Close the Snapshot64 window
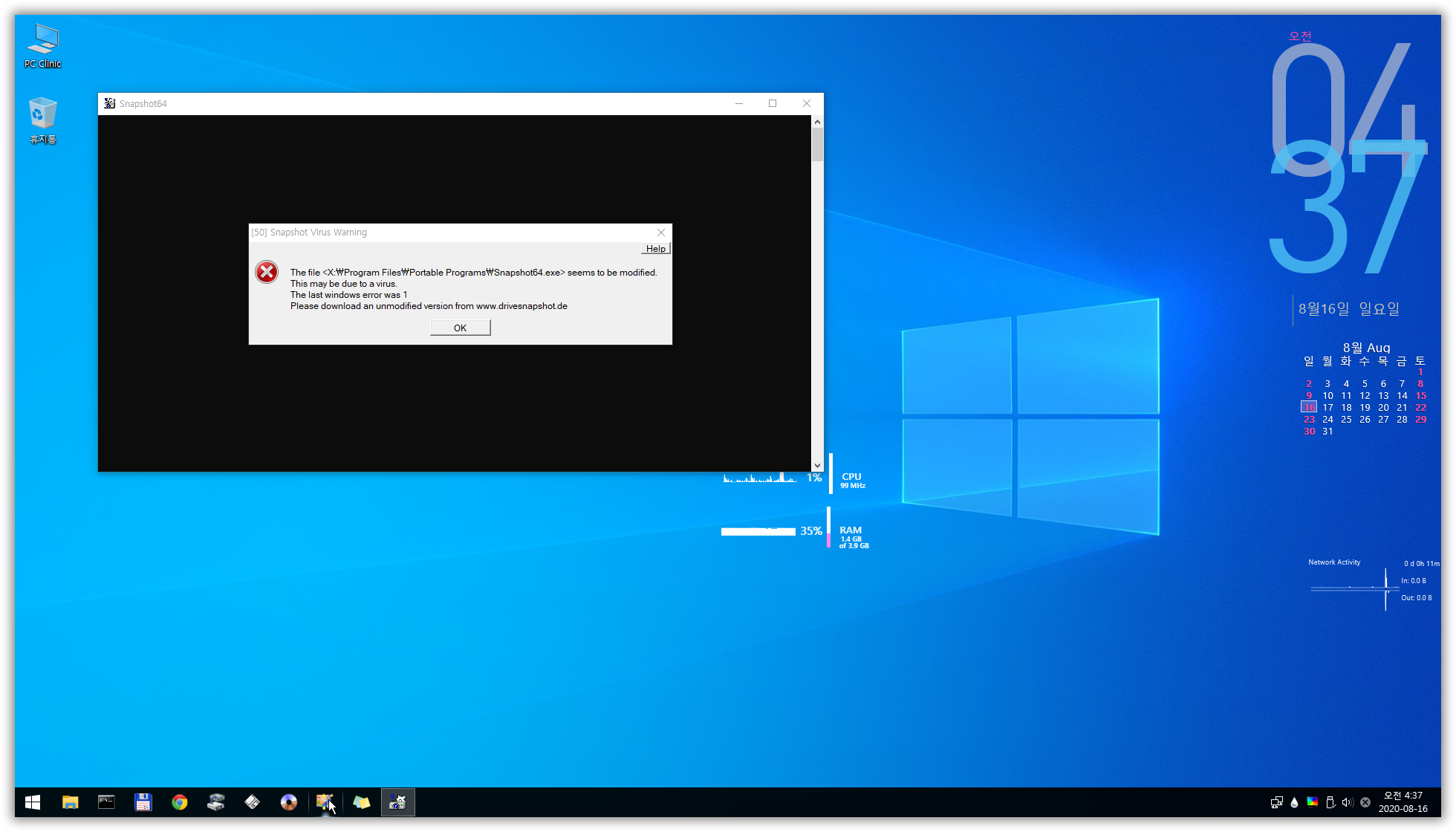Screen dimensions: 1456x832 click(807, 103)
